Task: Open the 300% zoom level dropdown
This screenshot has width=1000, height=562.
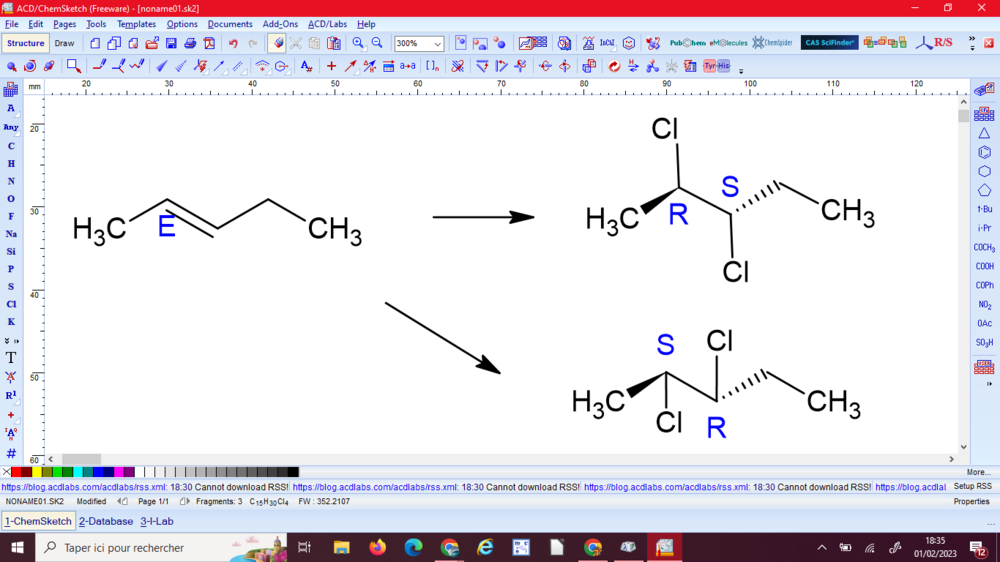Action: click(437, 44)
